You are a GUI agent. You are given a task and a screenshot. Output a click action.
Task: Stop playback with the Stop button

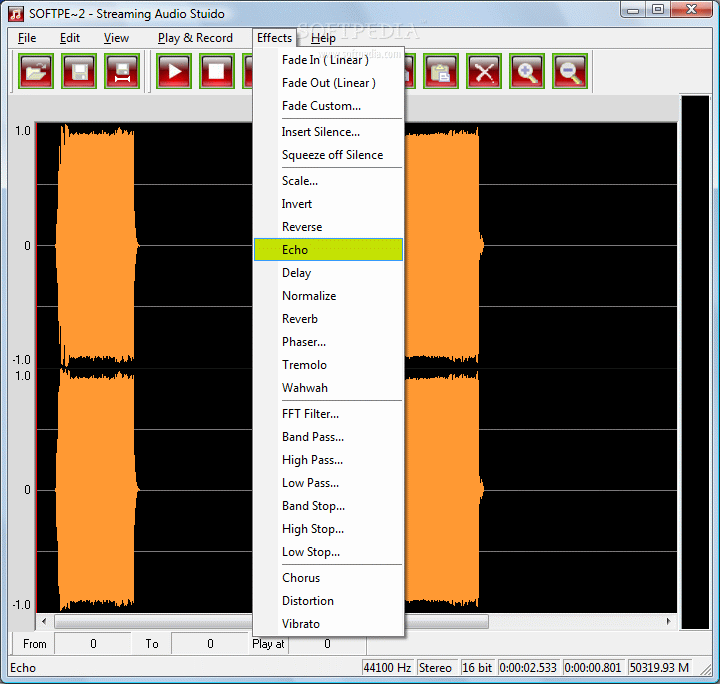point(217,71)
